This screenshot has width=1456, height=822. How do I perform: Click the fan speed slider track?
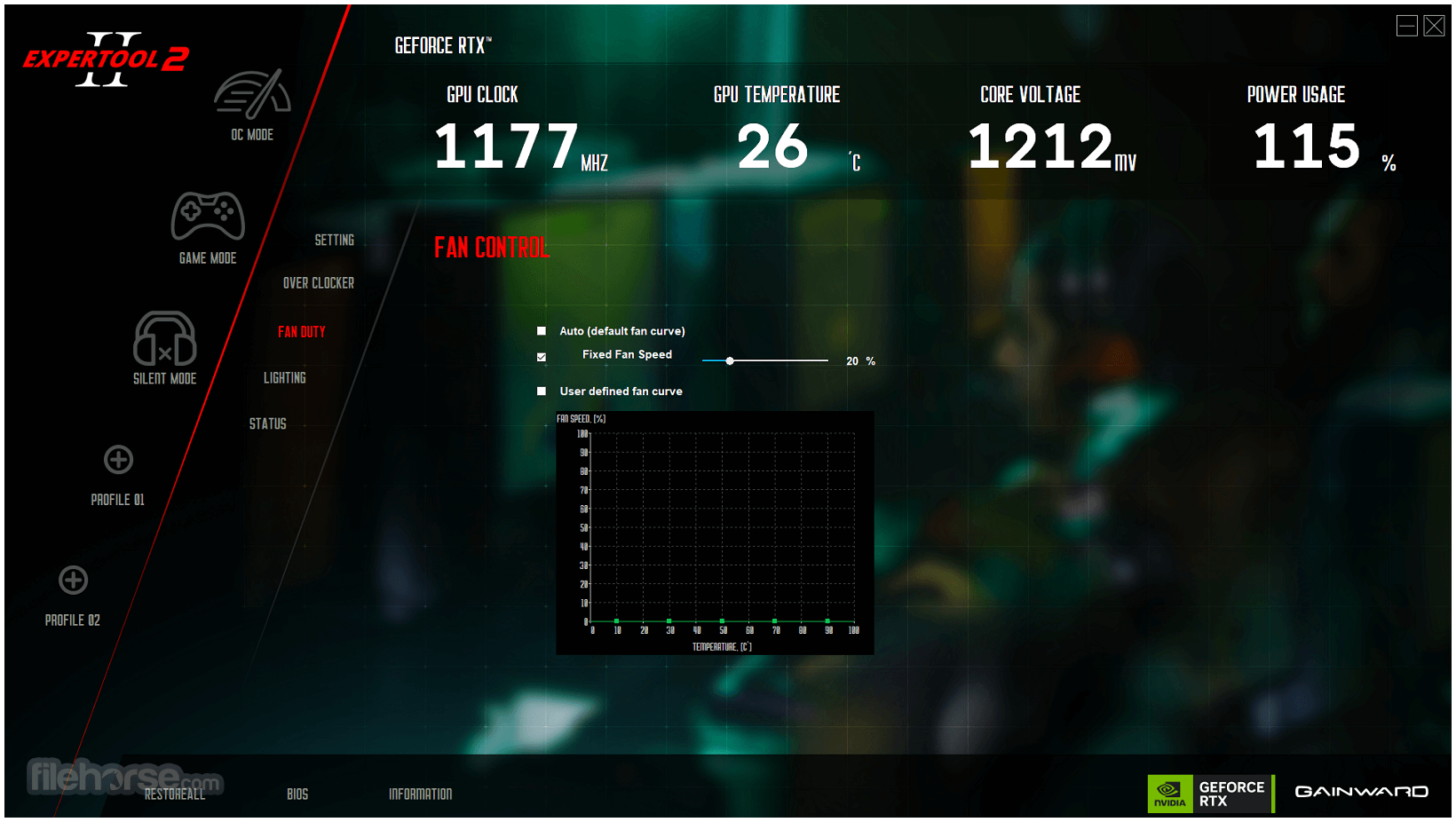click(x=765, y=361)
